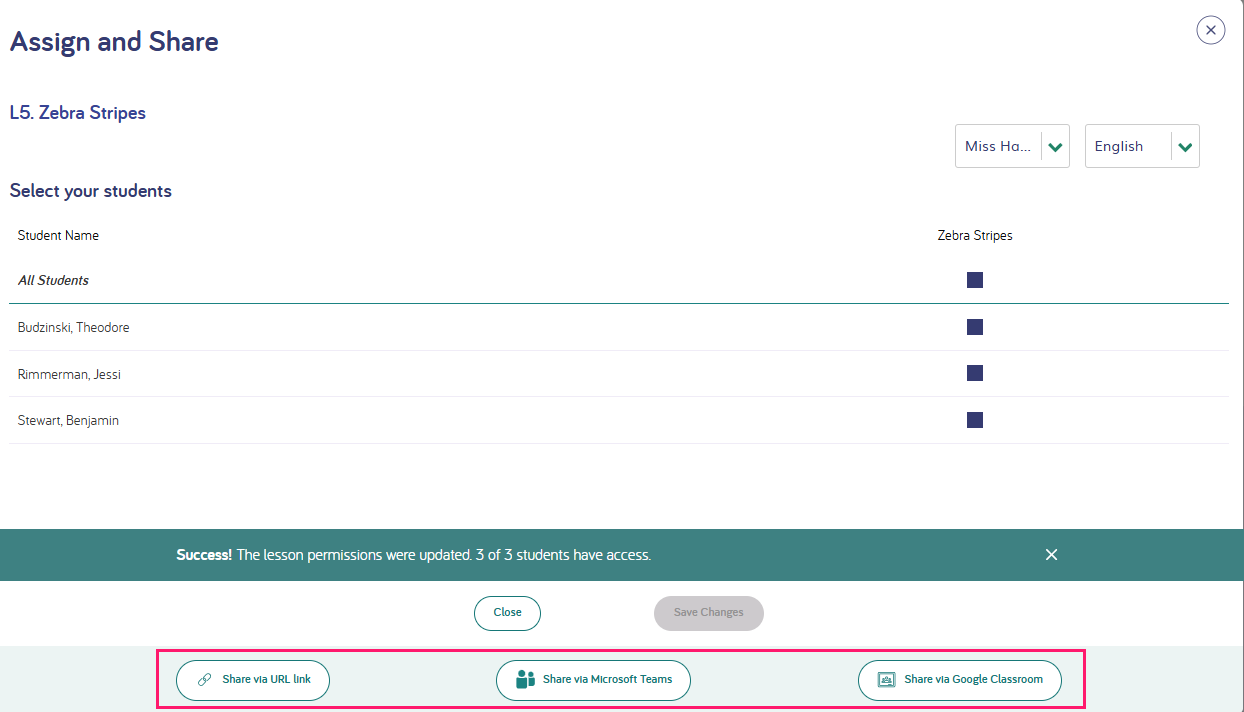1244x712 pixels.
Task: Dismiss the Success notification banner
Action: coord(1051,554)
